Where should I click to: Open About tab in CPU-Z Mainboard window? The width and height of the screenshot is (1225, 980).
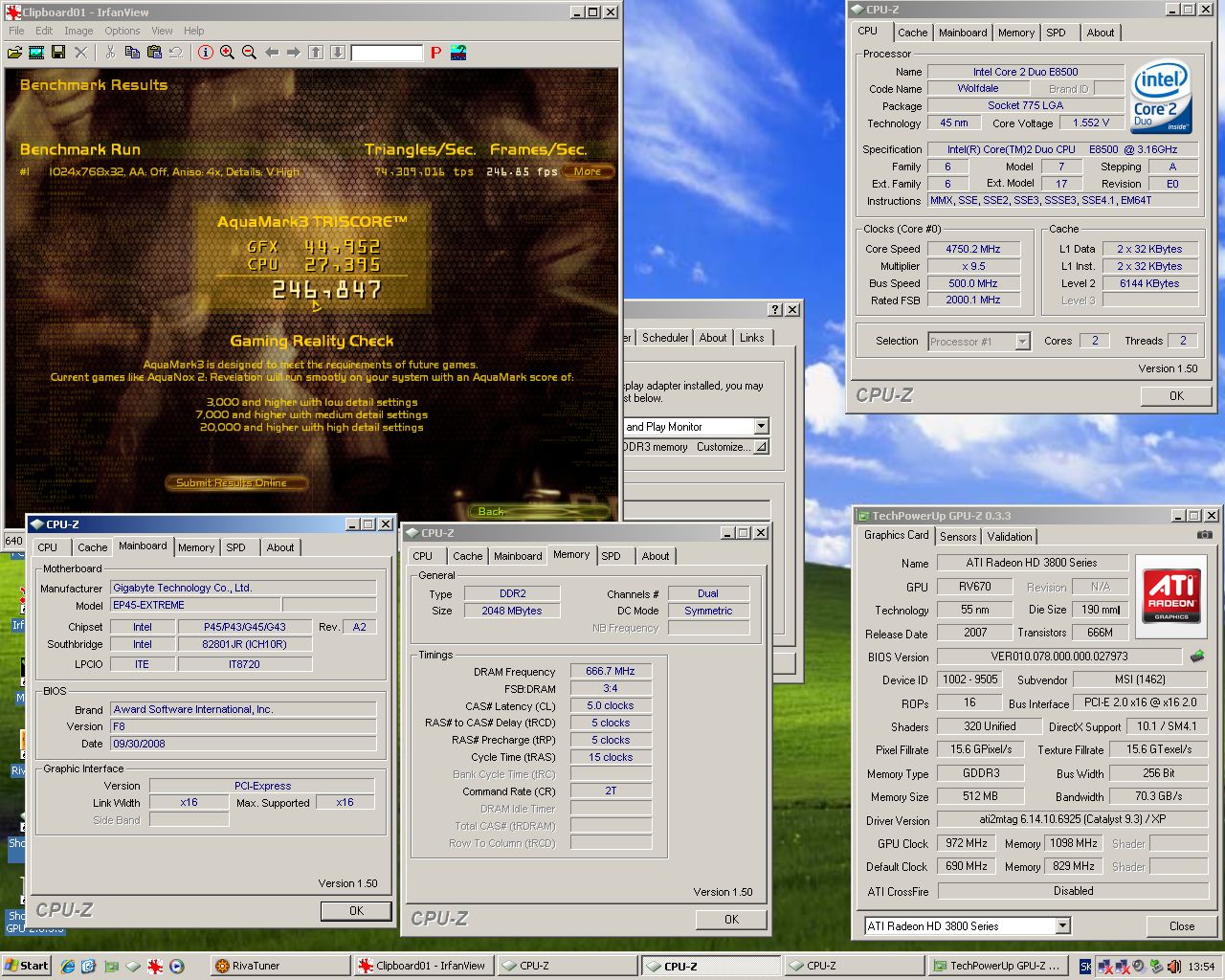[280, 547]
